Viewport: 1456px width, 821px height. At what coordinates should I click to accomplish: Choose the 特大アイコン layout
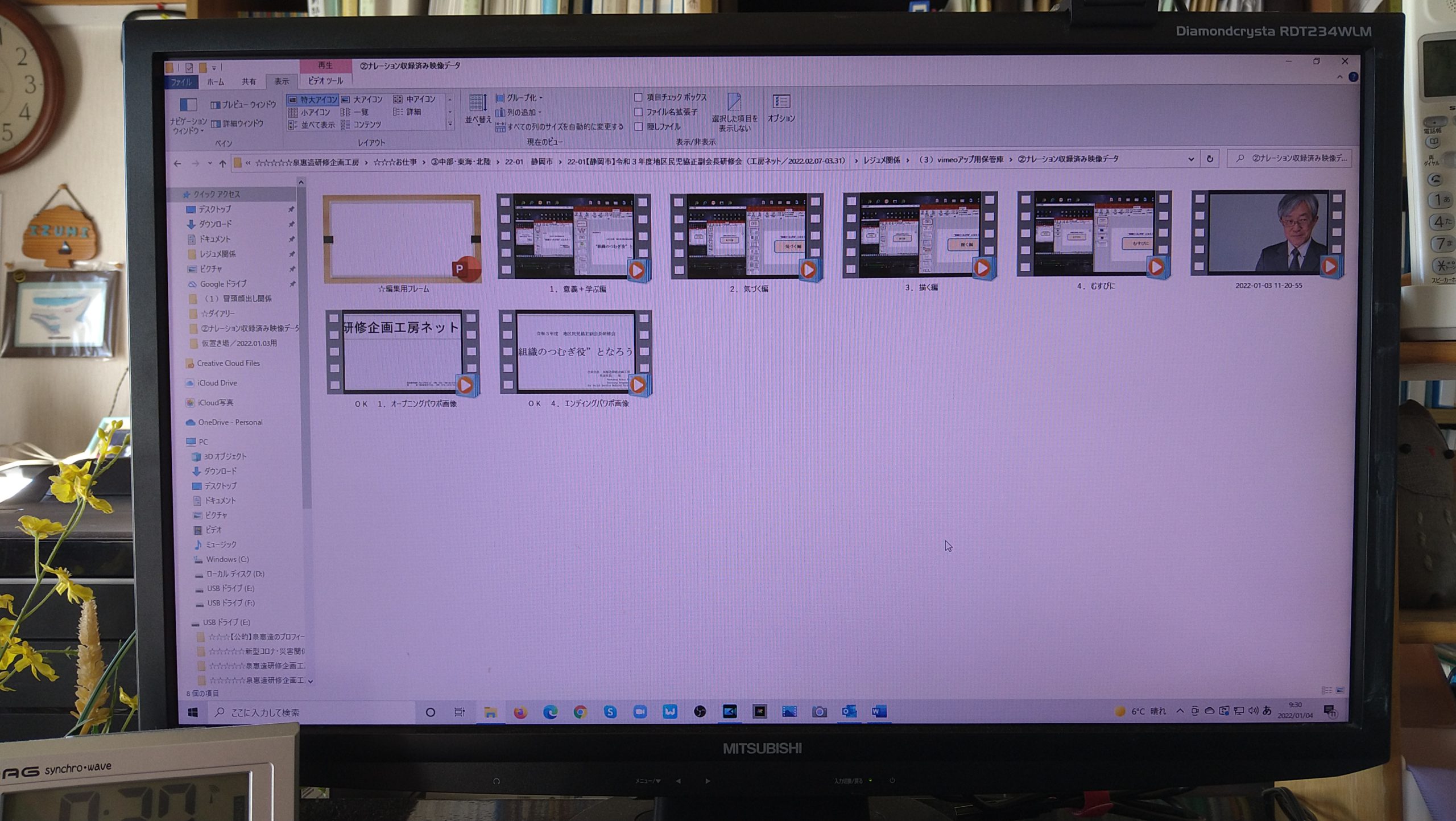313,100
